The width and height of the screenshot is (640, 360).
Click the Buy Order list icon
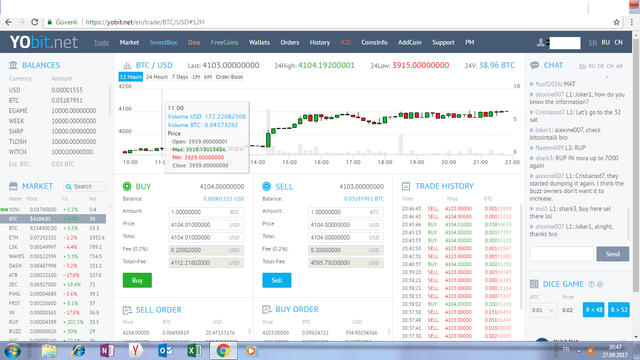click(x=267, y=310)
